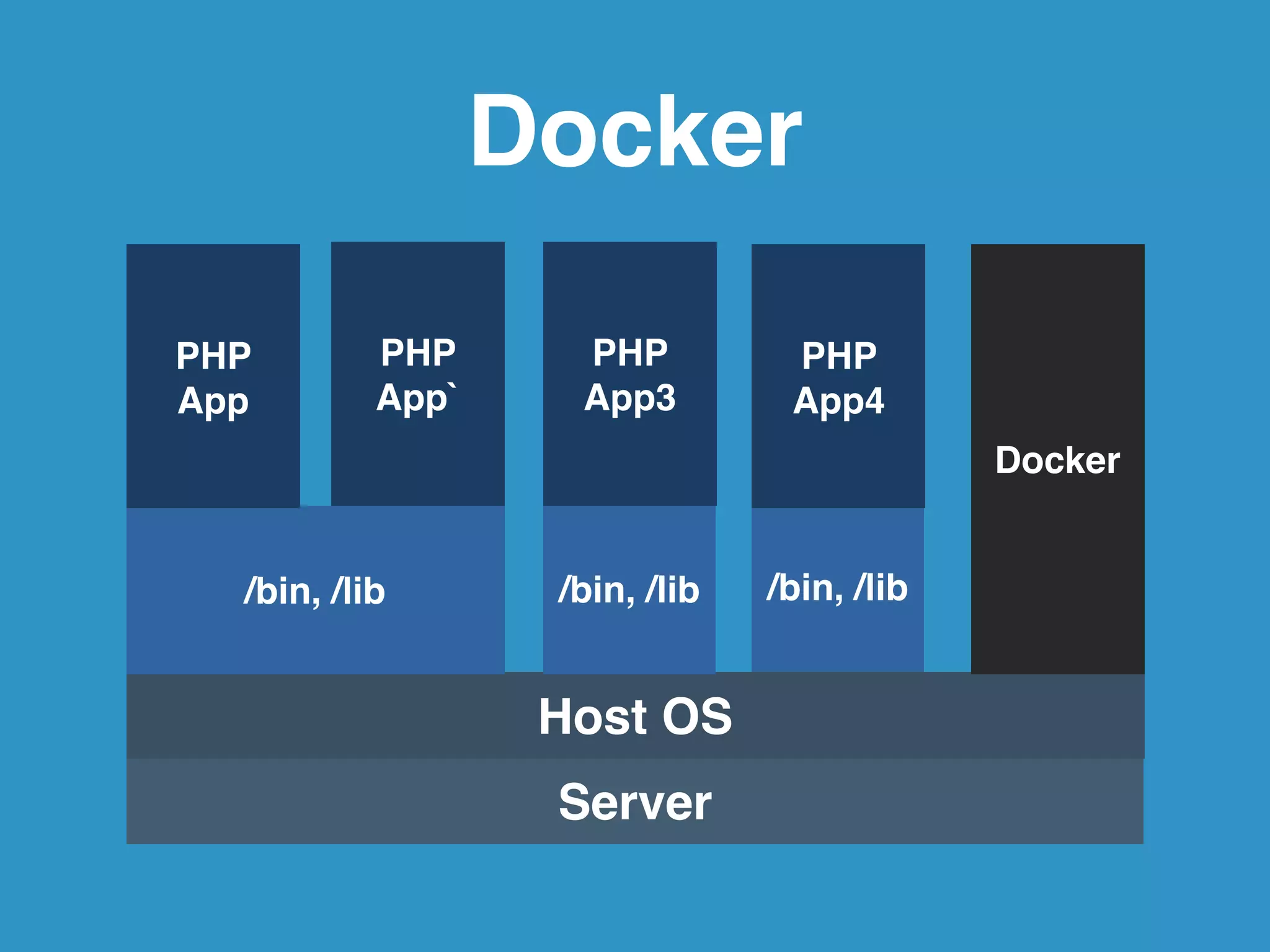Select the dark Docker engine block
Screen dimensions: 1270x952
1058,459
